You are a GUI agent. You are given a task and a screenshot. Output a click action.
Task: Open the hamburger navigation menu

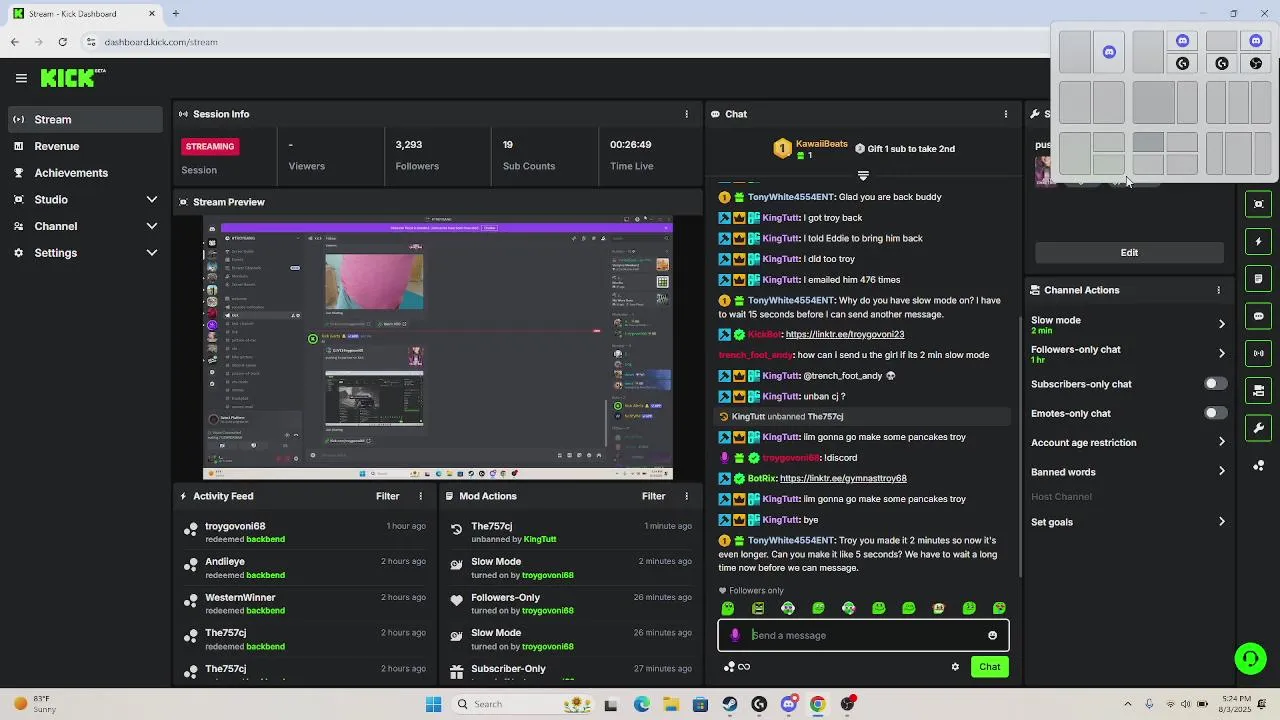[x=21, y=78]
